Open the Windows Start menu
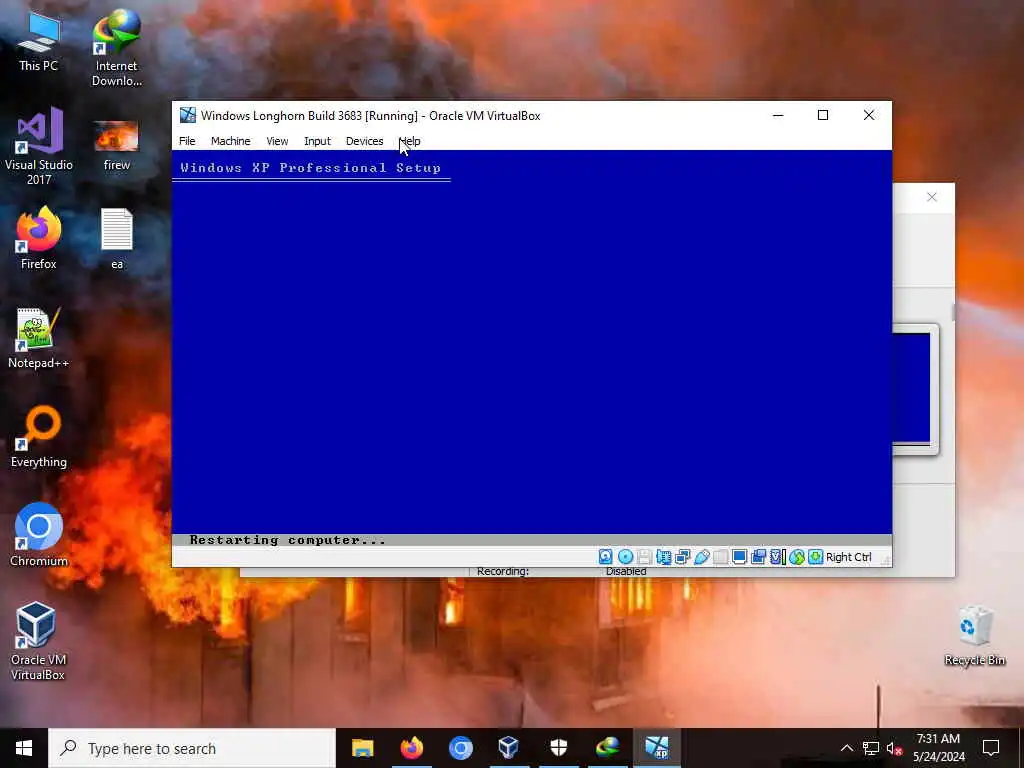This screenshot has height=768, width=1024. pyautogui.click(x=24, y=748)
